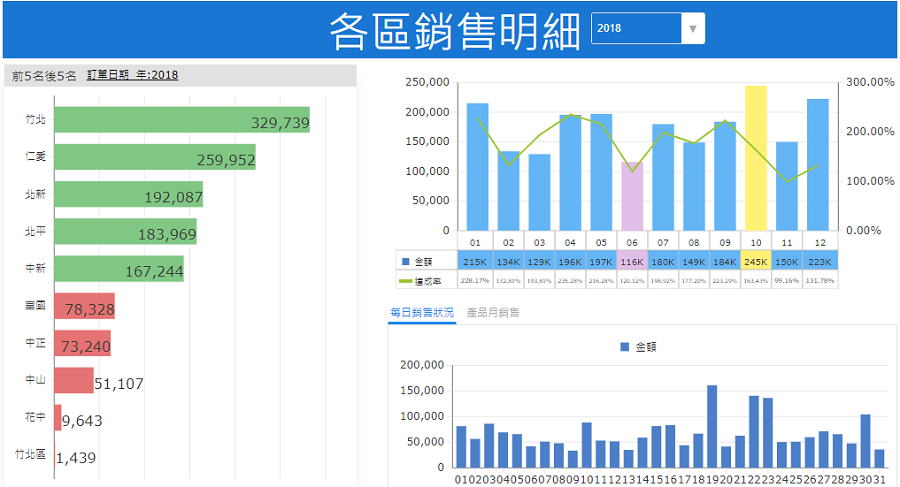Select the 竹北 bar showing 329,739
900x487 pixels.
182,119
